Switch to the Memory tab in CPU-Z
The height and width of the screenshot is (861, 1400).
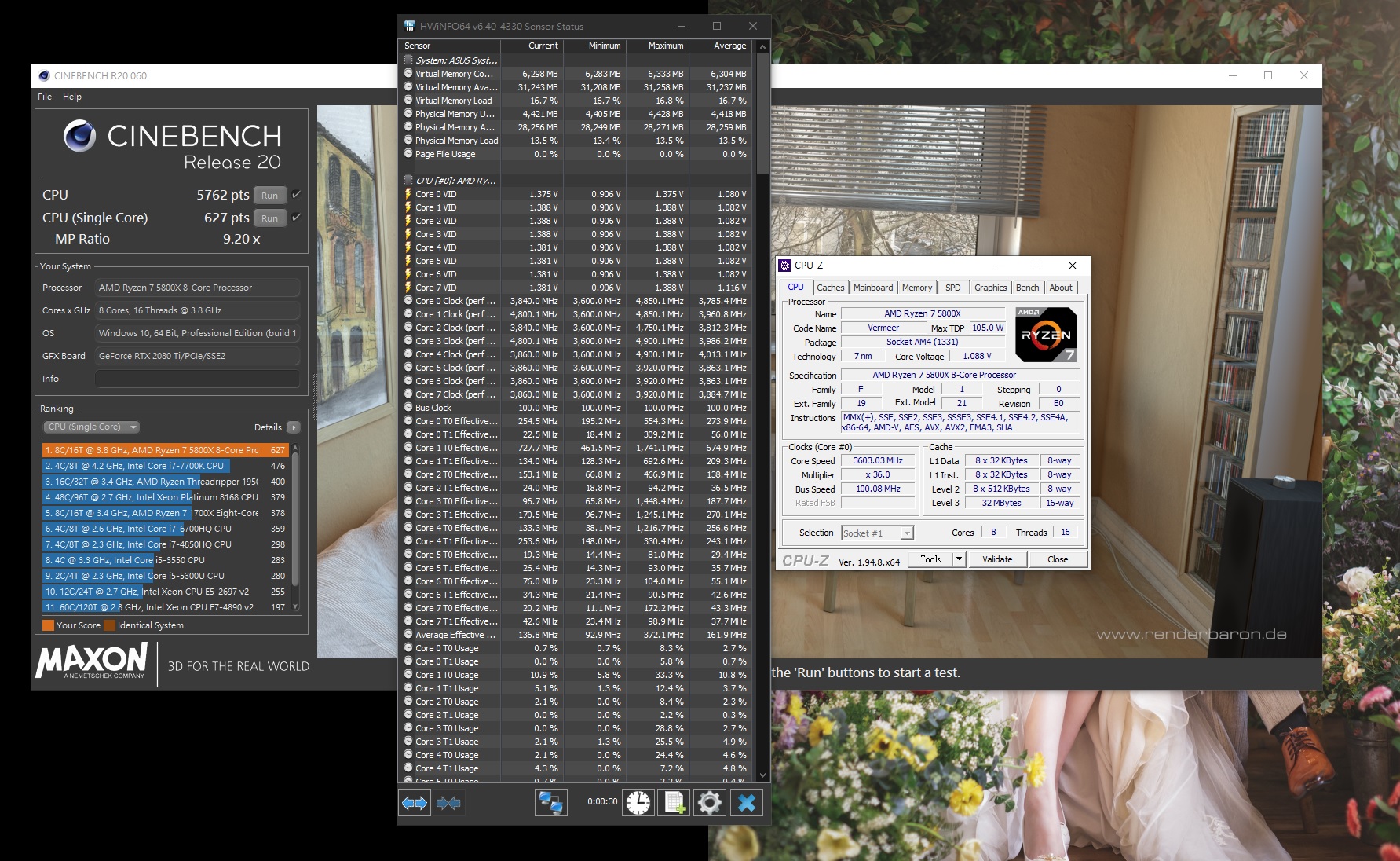(x=917, y=288)
